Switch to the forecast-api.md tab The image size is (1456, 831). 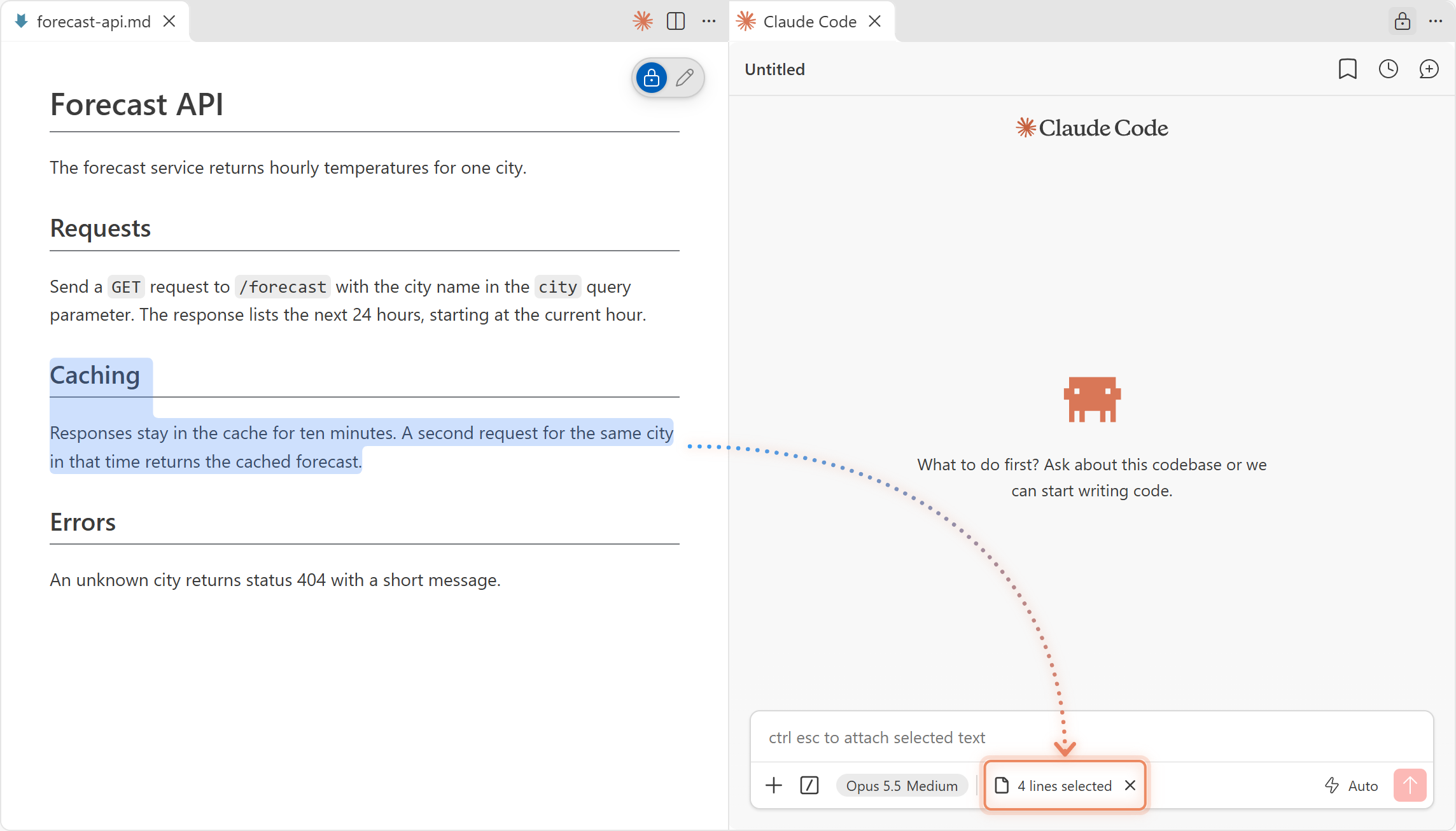pyautogui.click(x=94, y=22)
